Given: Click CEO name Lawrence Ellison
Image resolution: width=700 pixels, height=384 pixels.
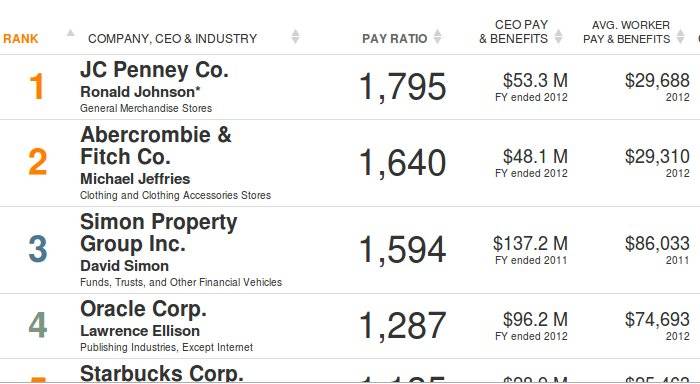Looking at the screenshot, I should point(140,331).
